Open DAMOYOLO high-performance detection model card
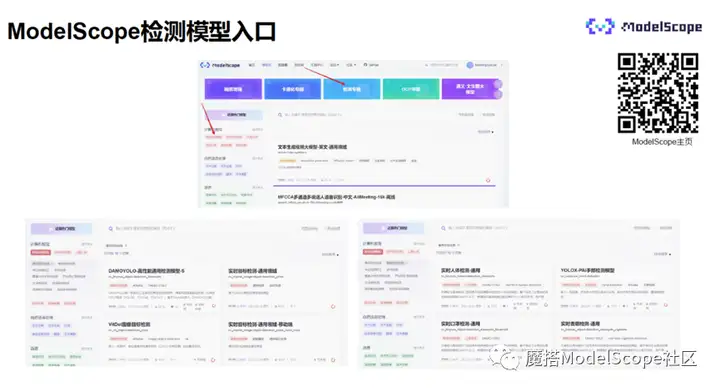This screenshot has height=391, width=720. (x=161, y=289)
